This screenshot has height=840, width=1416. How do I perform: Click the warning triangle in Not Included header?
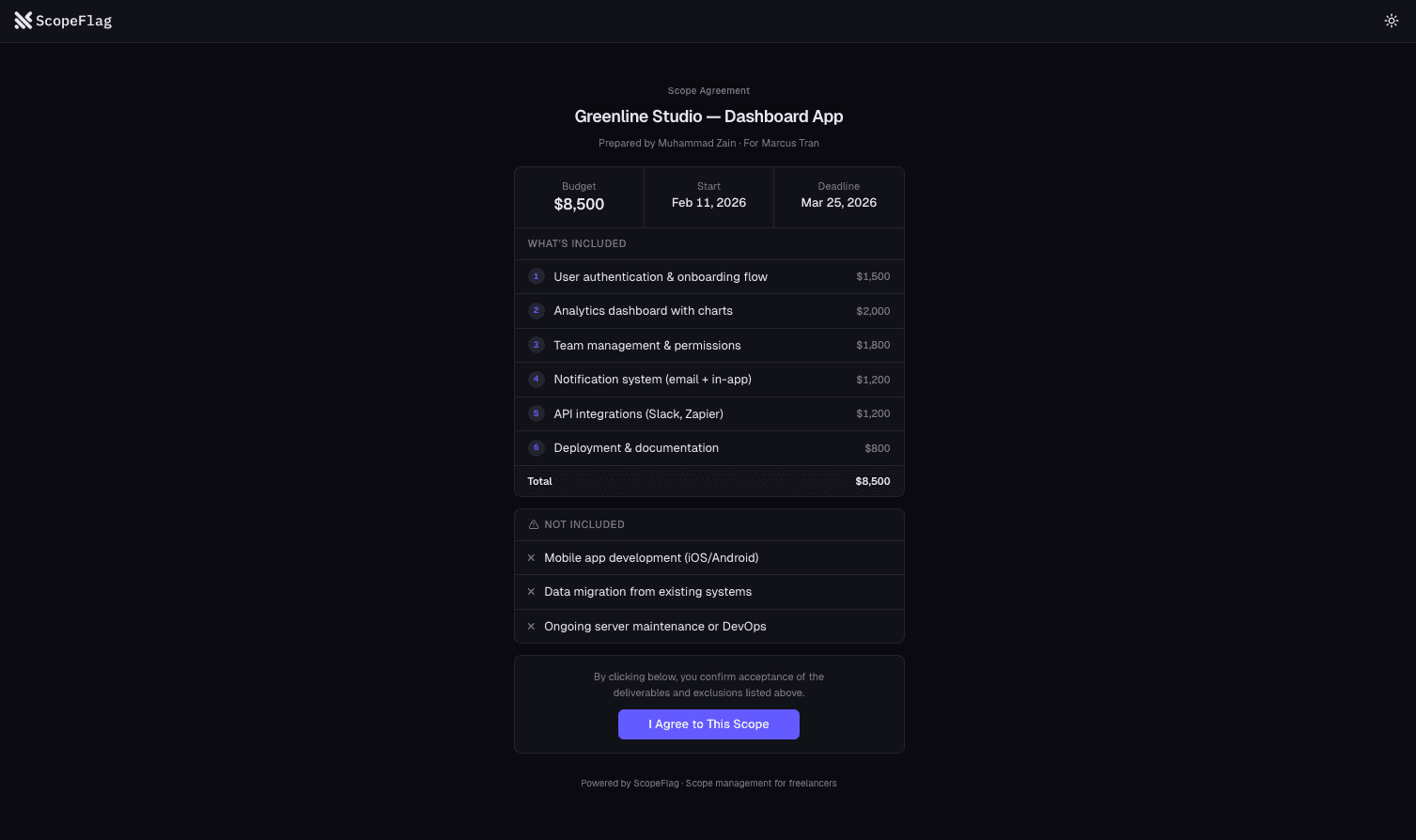tap(533, 524)
